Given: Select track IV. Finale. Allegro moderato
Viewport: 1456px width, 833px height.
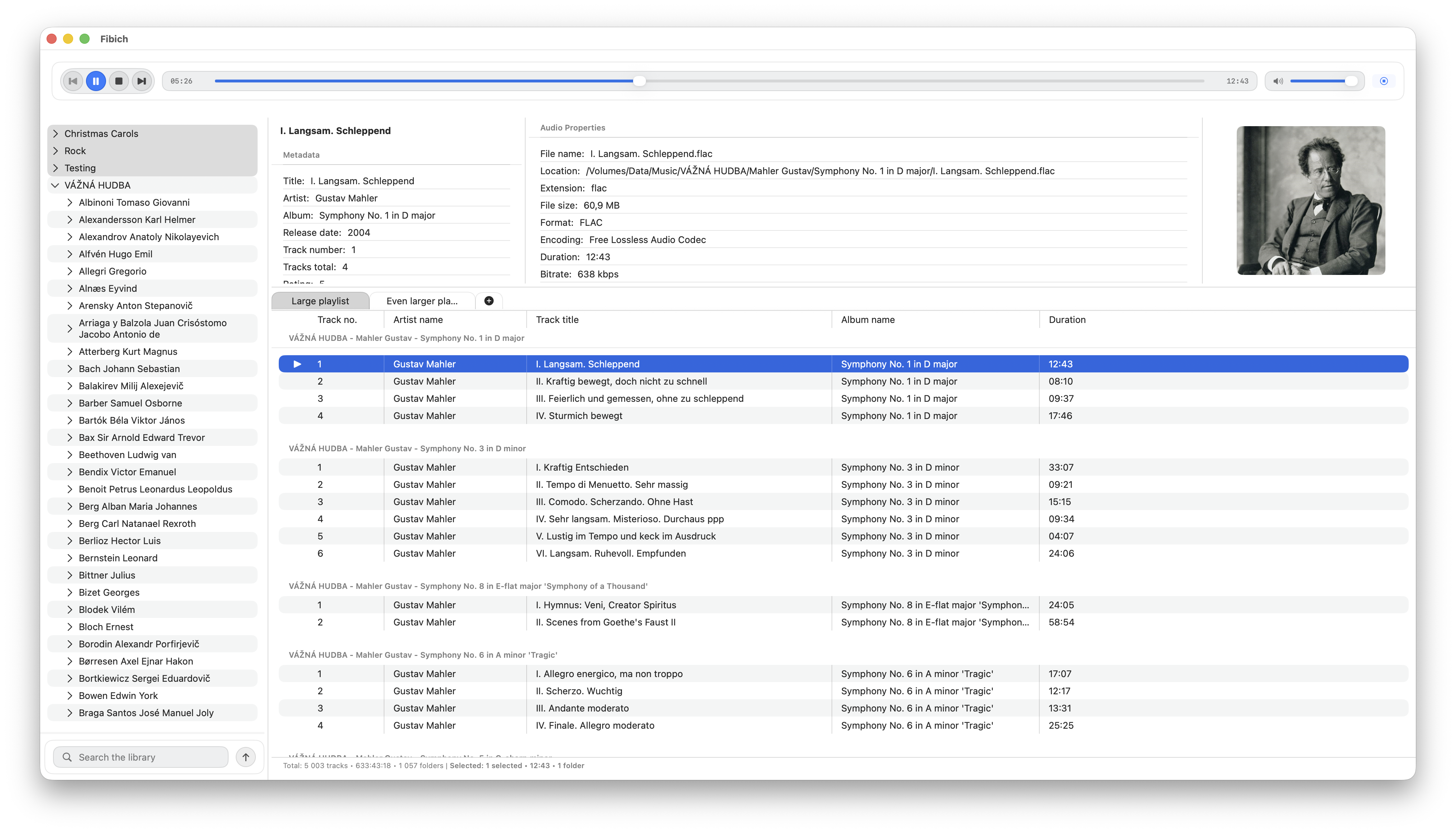Looking at the screenshot, I should pyautogui.click(x=843, y=725).
